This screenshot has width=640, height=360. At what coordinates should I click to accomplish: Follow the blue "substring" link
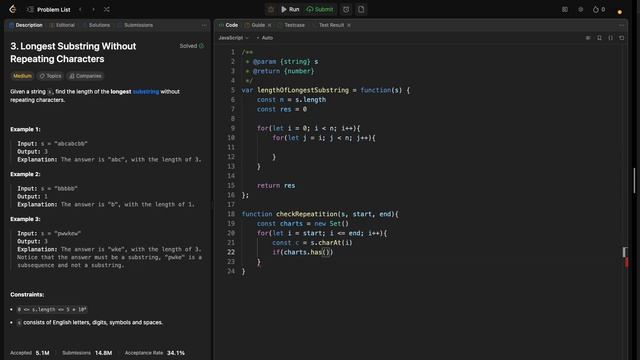tap(146, 91)
